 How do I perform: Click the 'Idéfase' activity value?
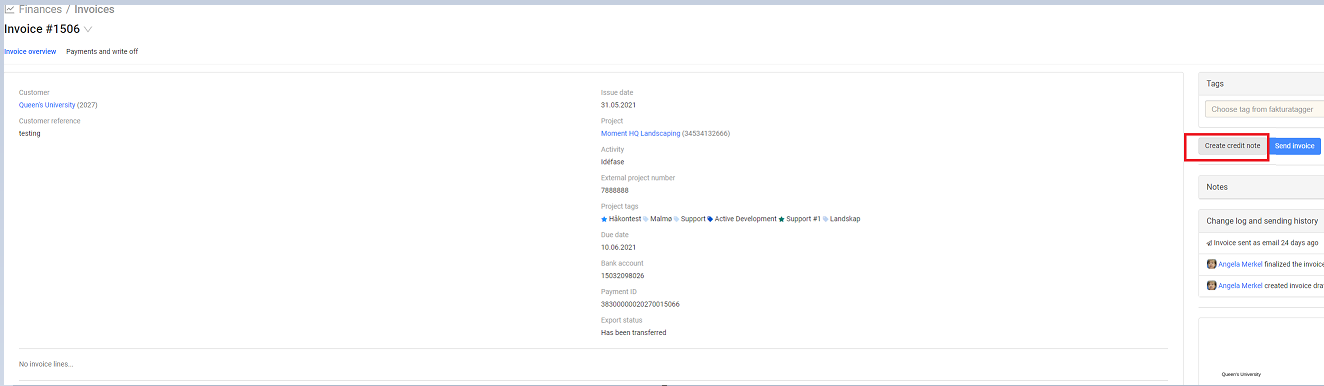pyautogui.click(x=612, y=162)
